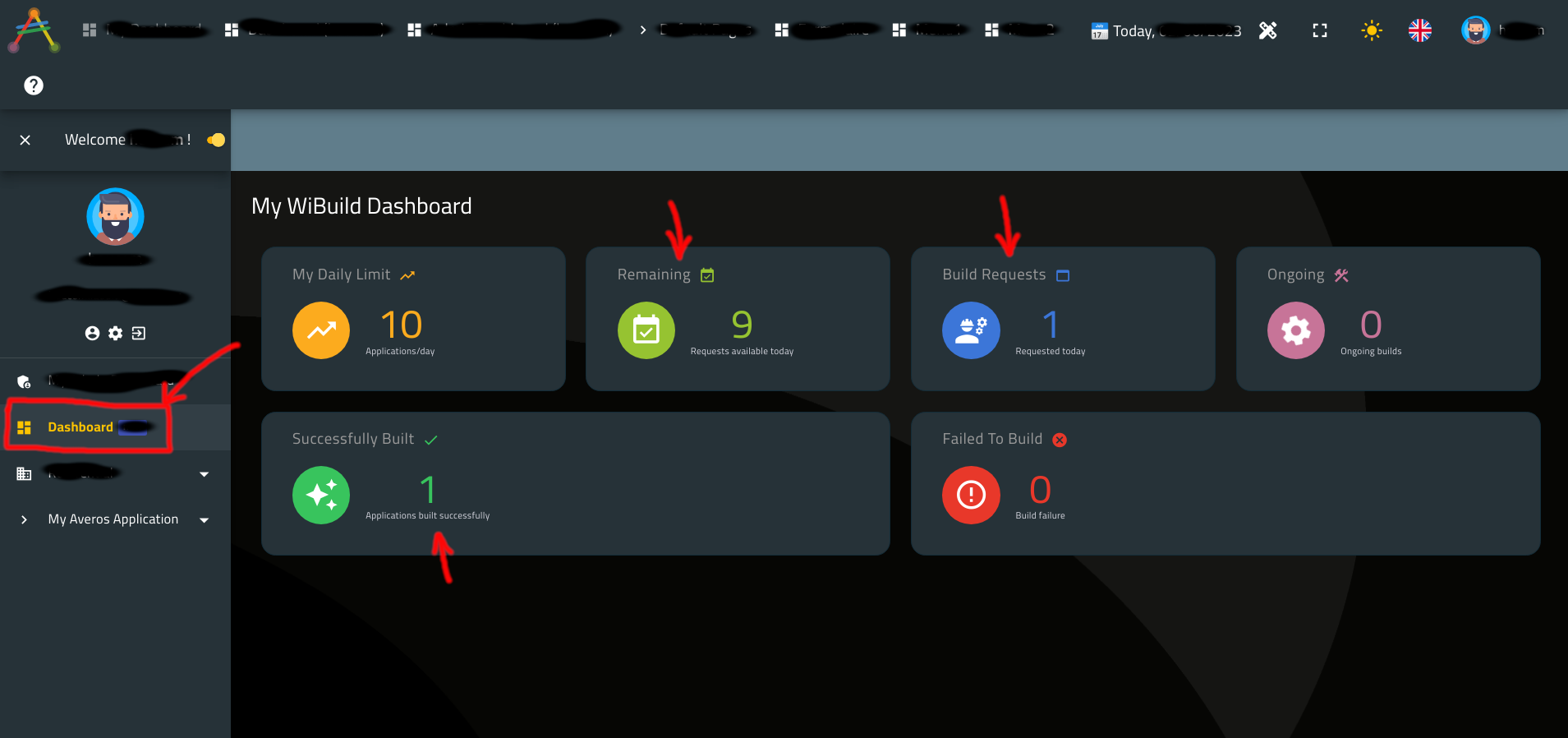Open the user avatar menu top right
This screenshot has height=738, width=1568.
coord(1476,30)
